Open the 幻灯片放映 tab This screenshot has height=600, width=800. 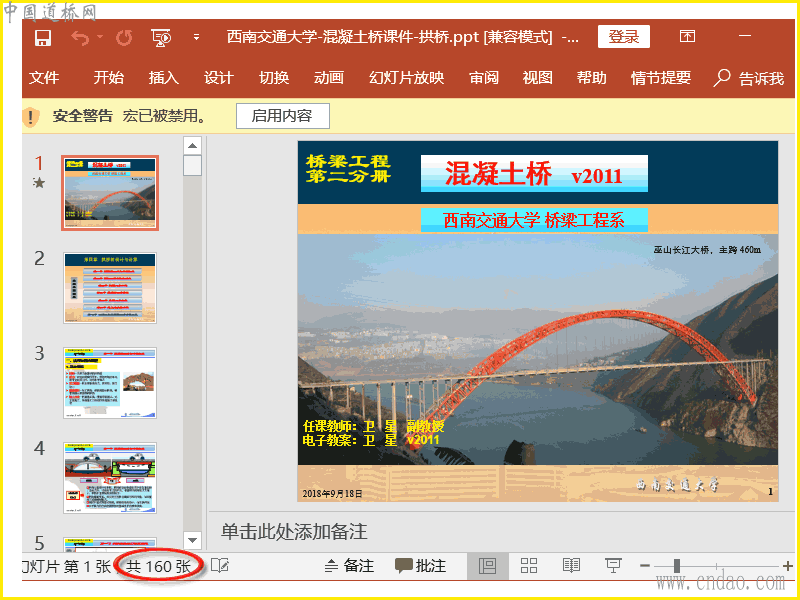pyautogui.click(x=407, y=78)
